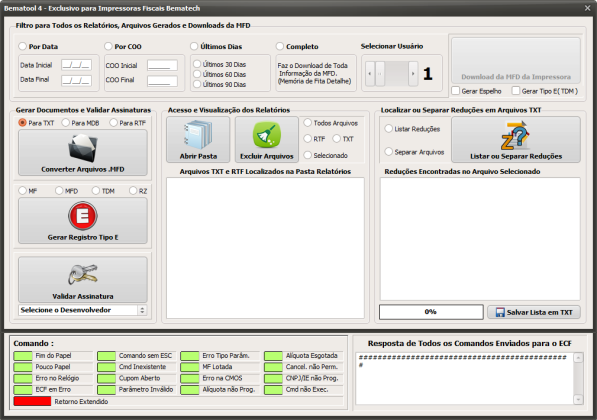Open the reports folder with Abrir Pasta
The image size is (597, 420).
pos(198,139)
